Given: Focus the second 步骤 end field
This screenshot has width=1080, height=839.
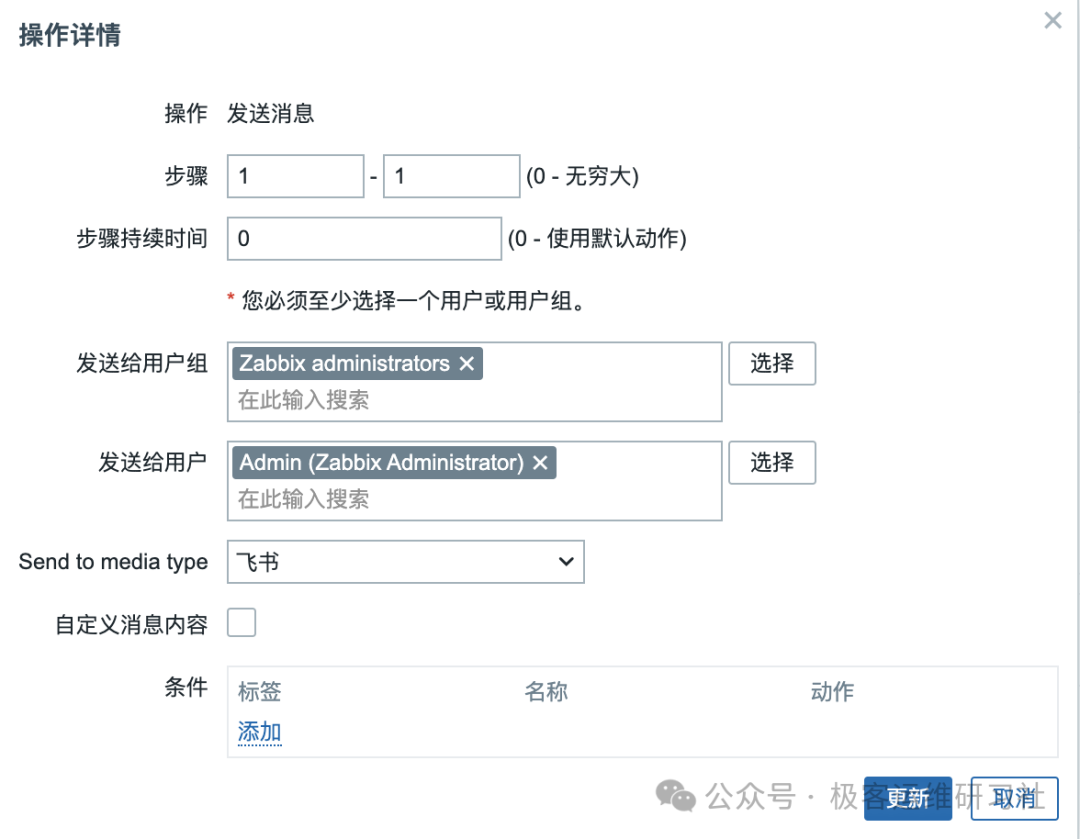Looking at the screenshot, I should [451, 176].
